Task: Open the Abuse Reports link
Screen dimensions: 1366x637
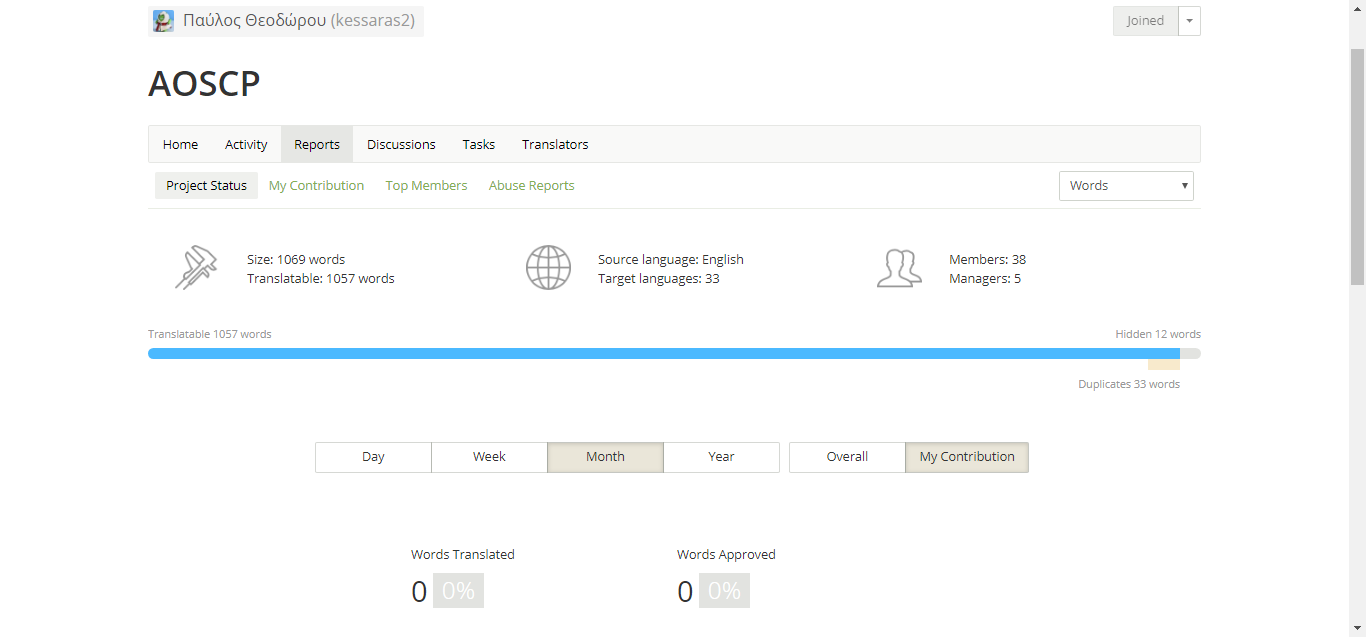Action: (531, 185)
